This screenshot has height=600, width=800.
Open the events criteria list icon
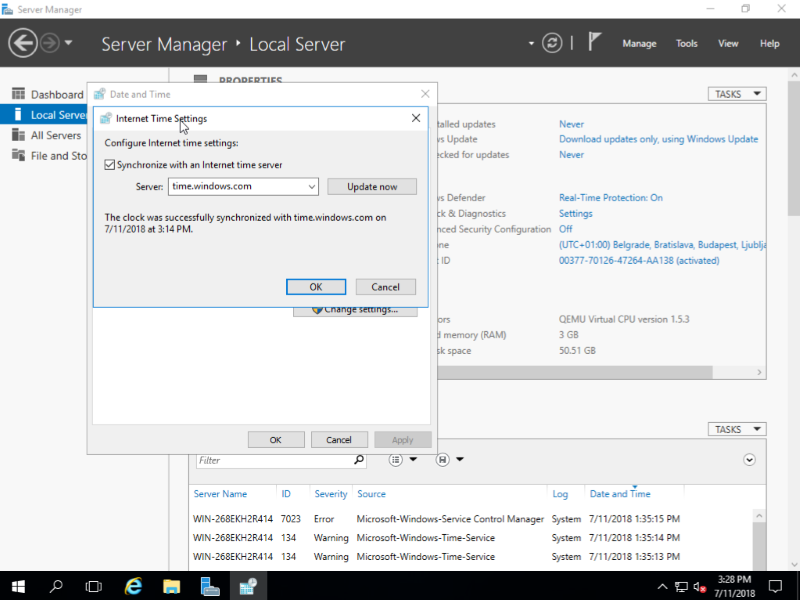coord(396,460)
